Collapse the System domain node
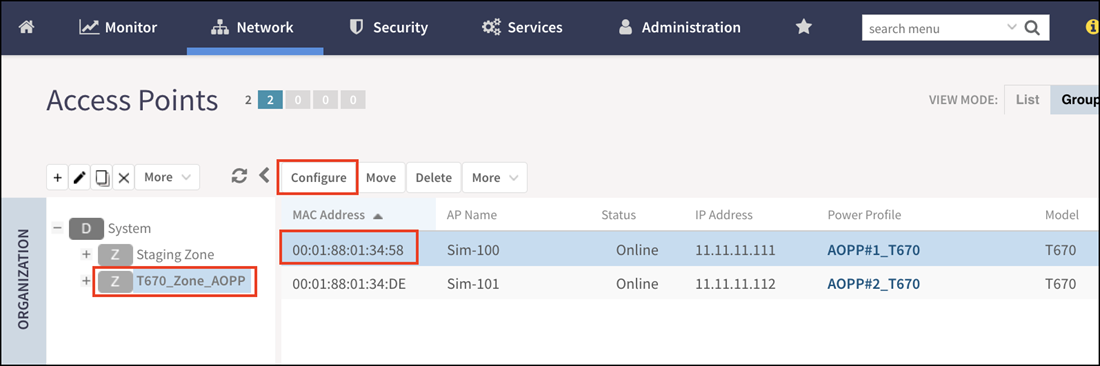1100x366 pixels. click(57, 229)
